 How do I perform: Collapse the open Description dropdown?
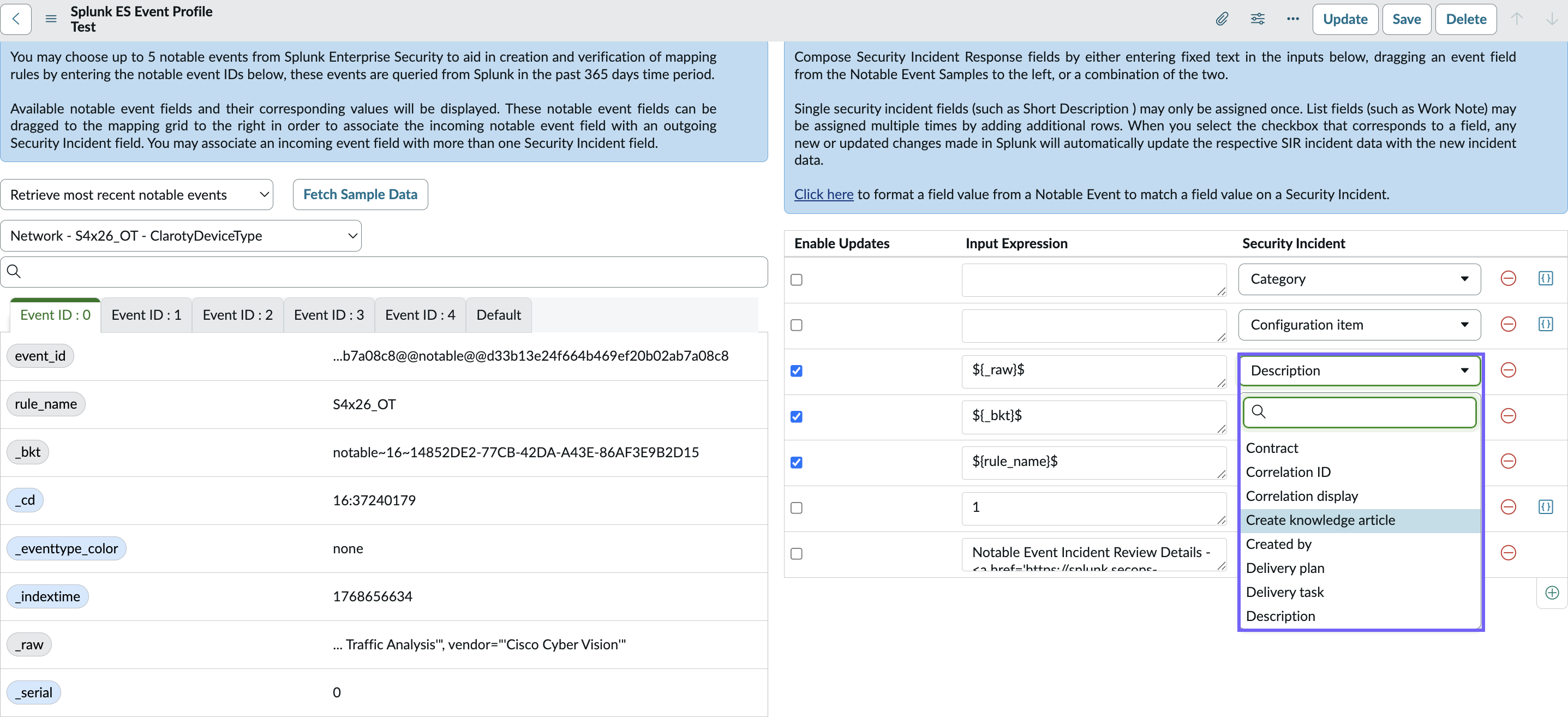(1359, 371)
